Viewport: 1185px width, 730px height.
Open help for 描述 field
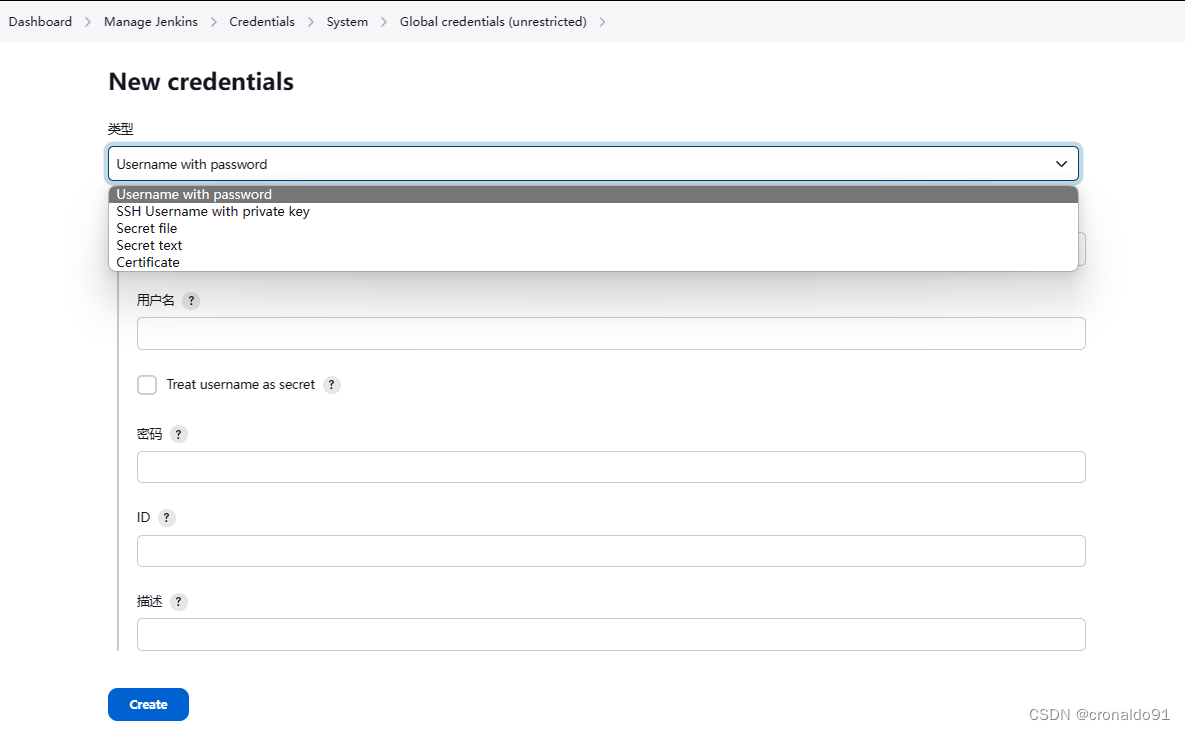178,602
